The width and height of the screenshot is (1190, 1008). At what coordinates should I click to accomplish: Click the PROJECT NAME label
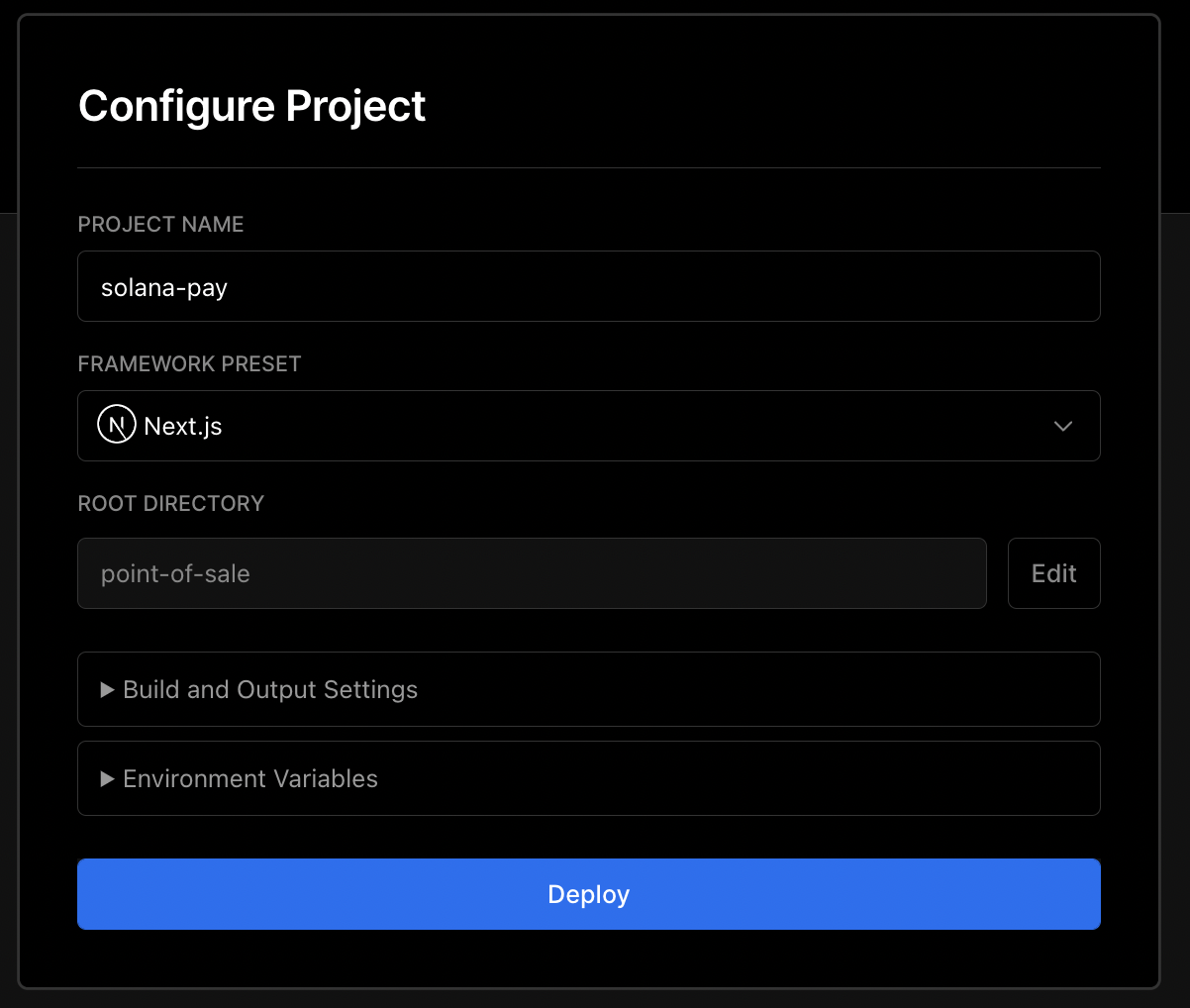point(160,225)
